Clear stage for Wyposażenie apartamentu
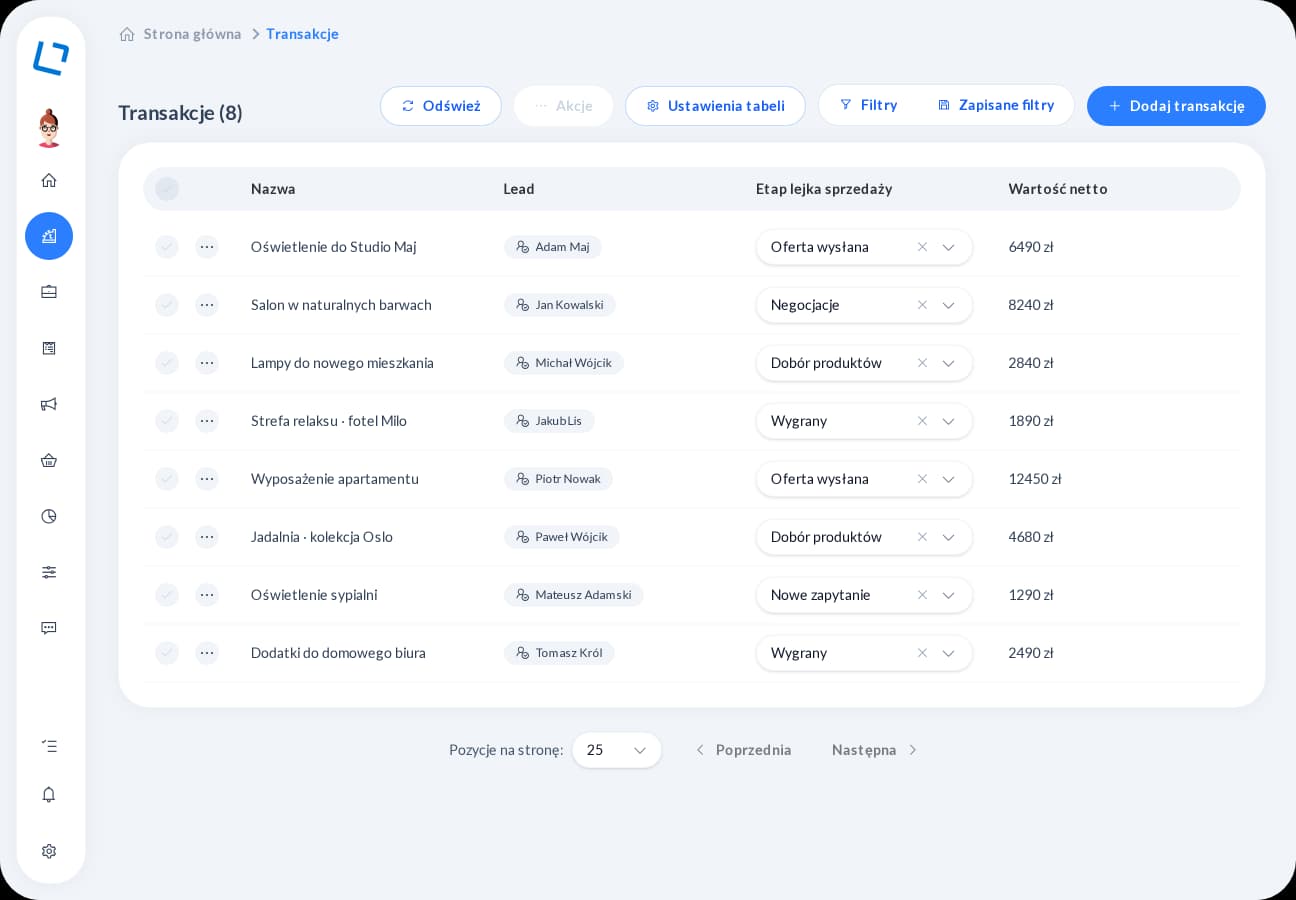1296x900 pixels. click(x=922, y=479)
